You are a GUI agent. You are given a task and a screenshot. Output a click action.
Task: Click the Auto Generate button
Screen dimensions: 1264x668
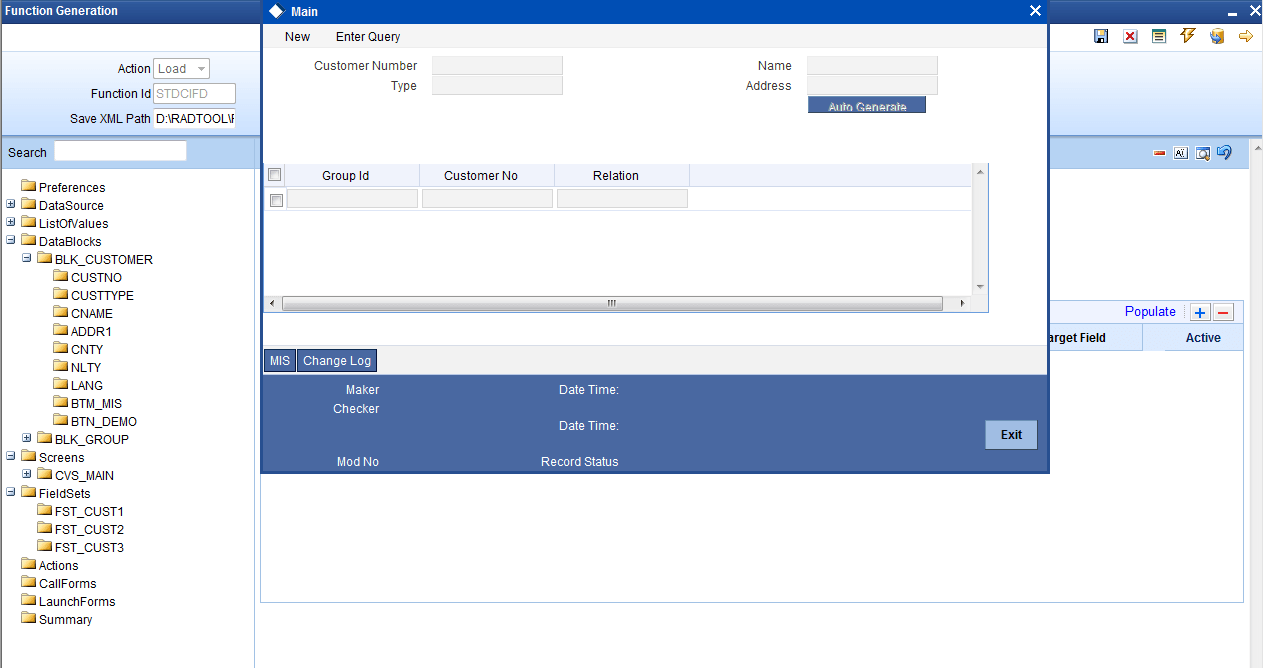(x=867, y=105)
